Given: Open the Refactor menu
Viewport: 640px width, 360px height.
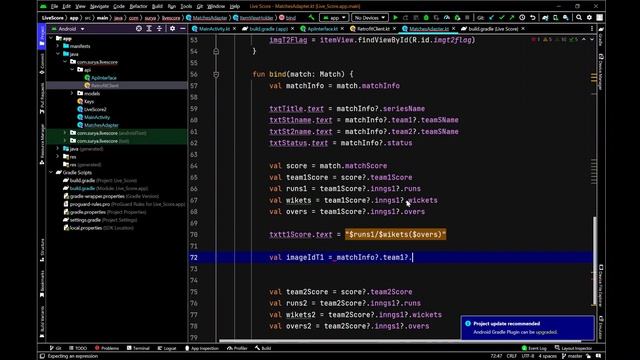Looking at the screenshot, I should pyautogui.click(x=138, y=7).
